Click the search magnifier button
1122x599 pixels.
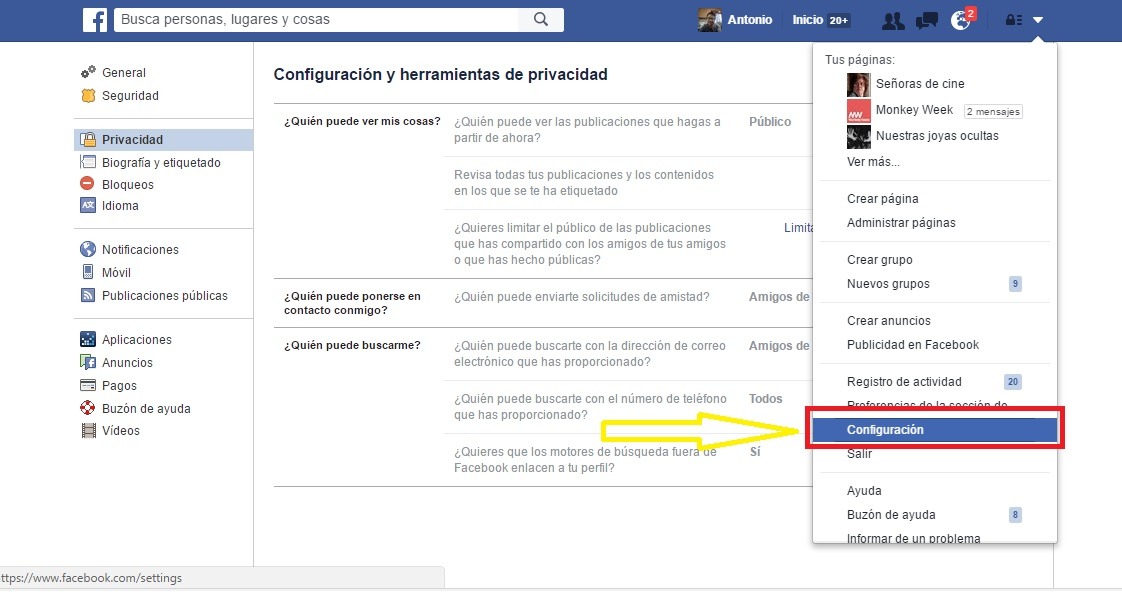tap(541, 20)
